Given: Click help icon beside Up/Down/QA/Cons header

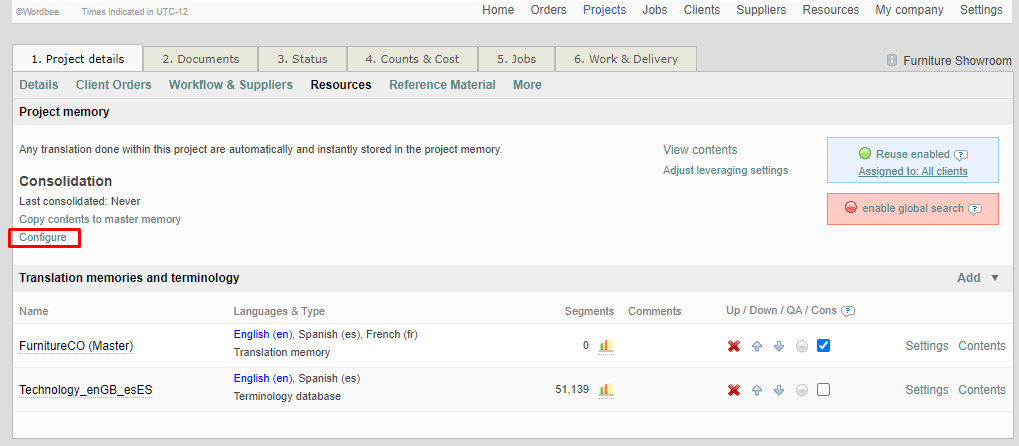Looking at the screenshot, I should tap(848, 311).
